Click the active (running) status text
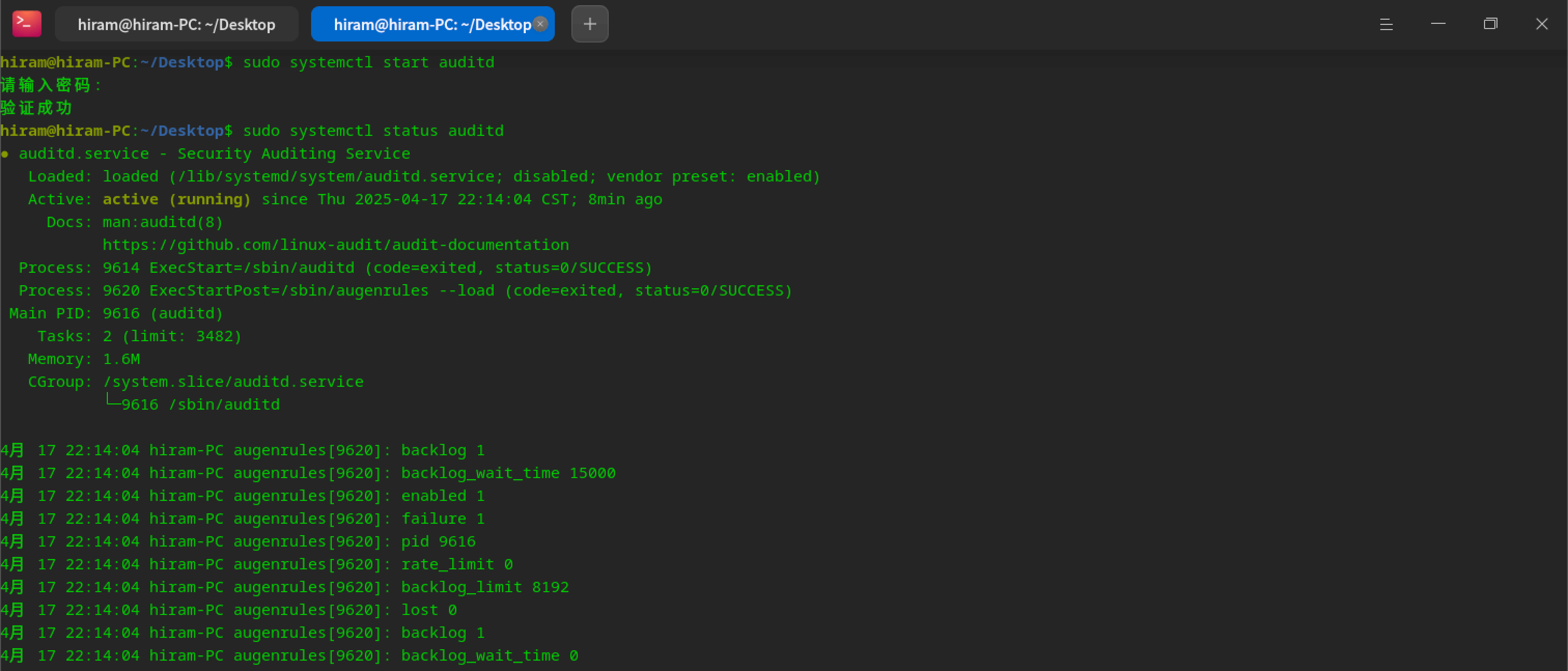 point(176,199)
